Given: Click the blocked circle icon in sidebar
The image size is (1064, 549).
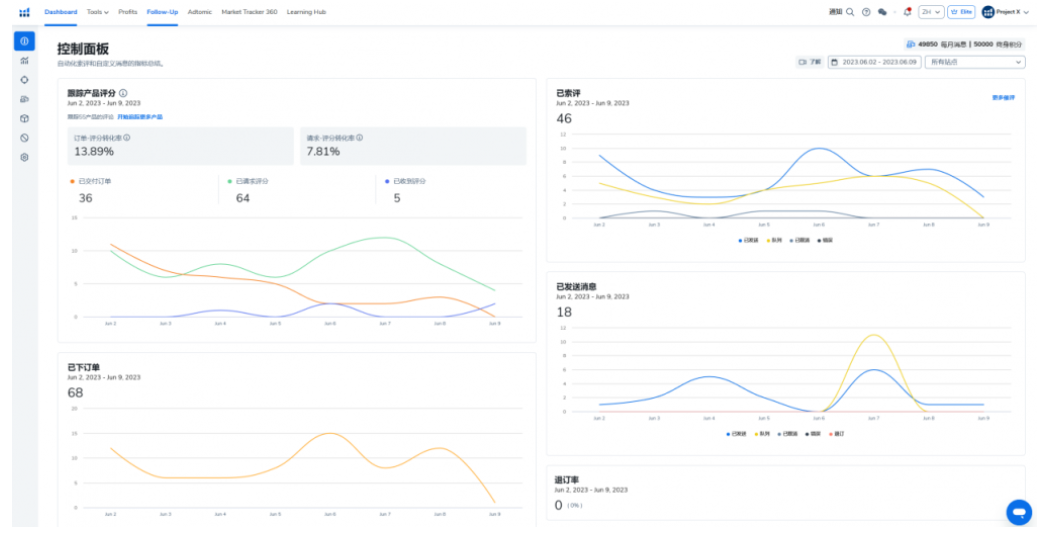Looking at the screenshot, I should pos(24,137).
